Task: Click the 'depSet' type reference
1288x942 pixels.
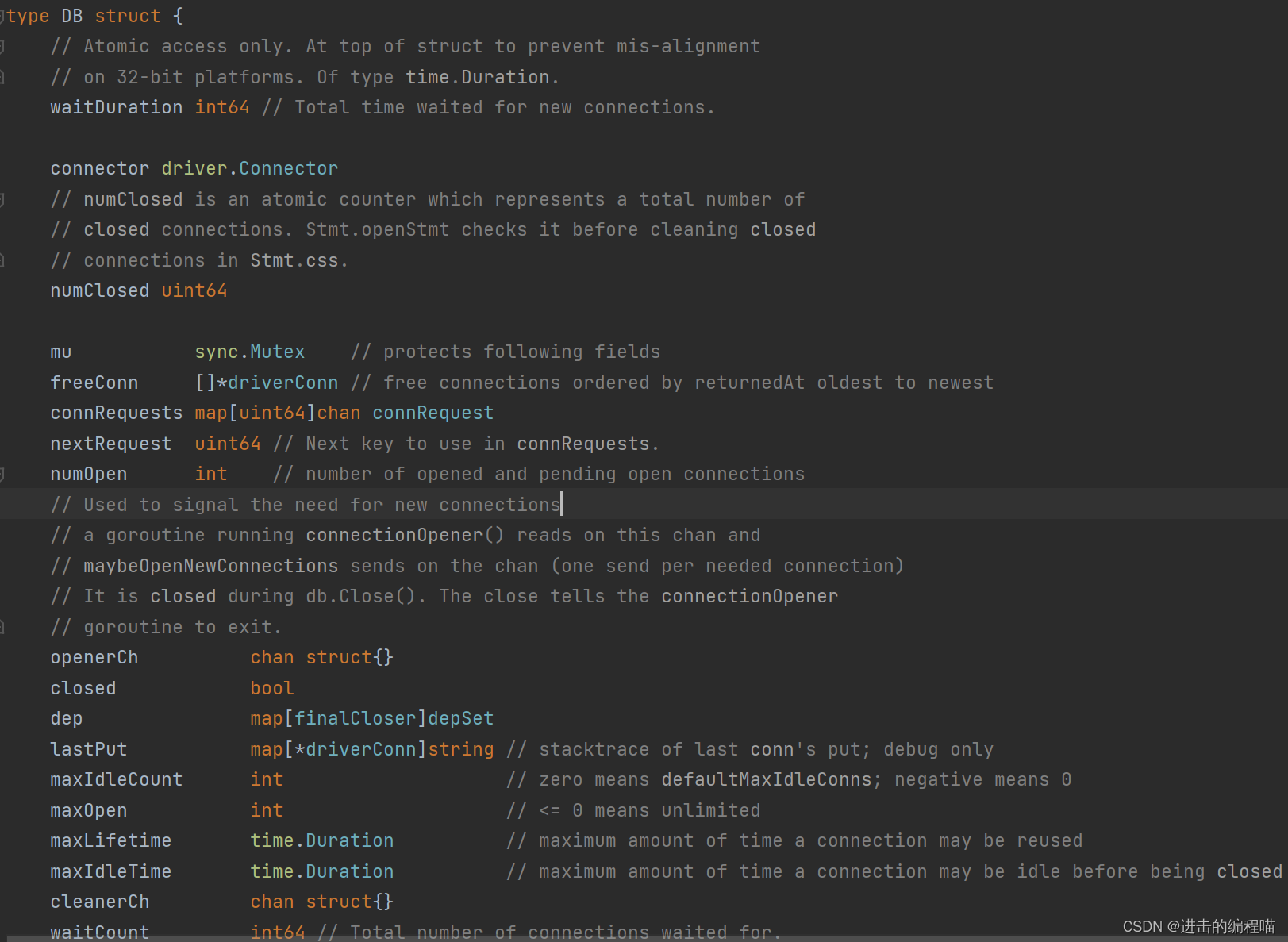Action: (x=461, y=718)
